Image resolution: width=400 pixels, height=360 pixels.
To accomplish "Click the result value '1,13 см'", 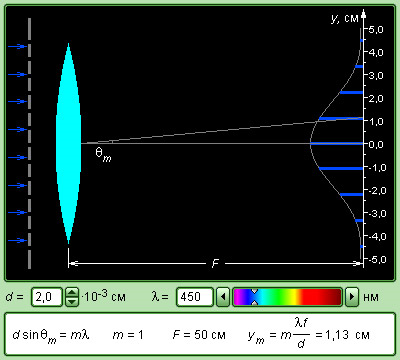I will pos(347,335).
